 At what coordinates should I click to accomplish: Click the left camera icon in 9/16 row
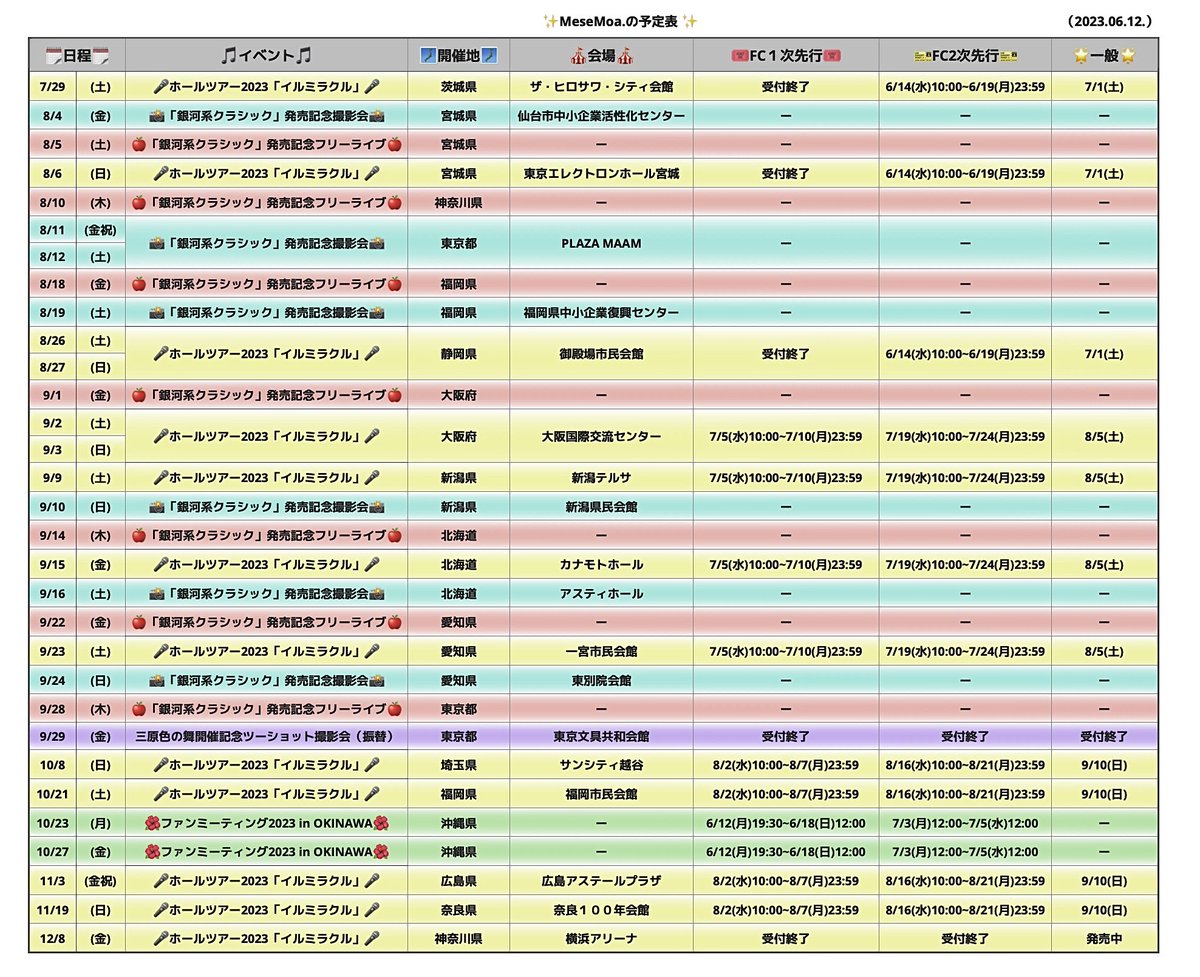coord(156,593)
